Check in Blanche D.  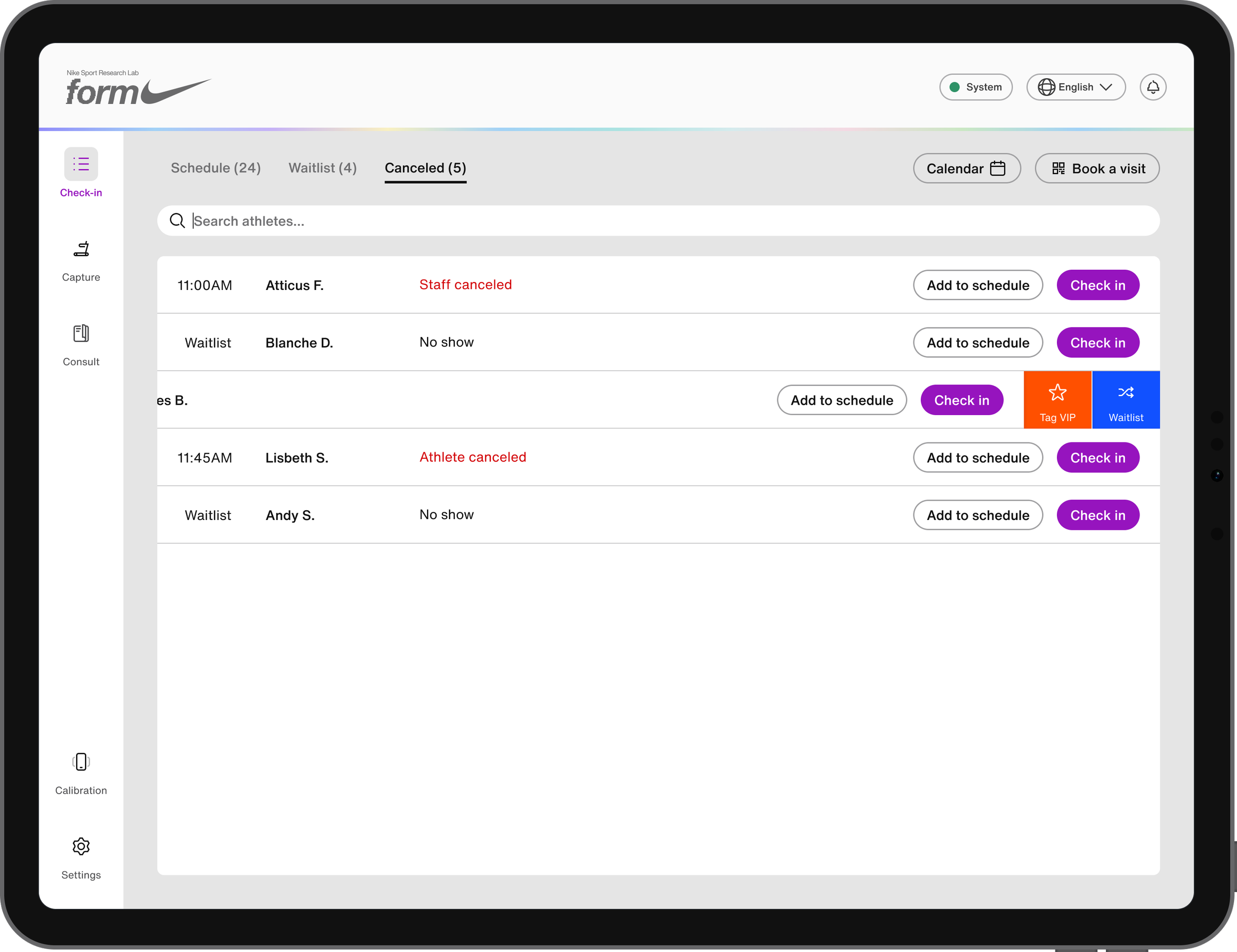tap(1097, 342)
